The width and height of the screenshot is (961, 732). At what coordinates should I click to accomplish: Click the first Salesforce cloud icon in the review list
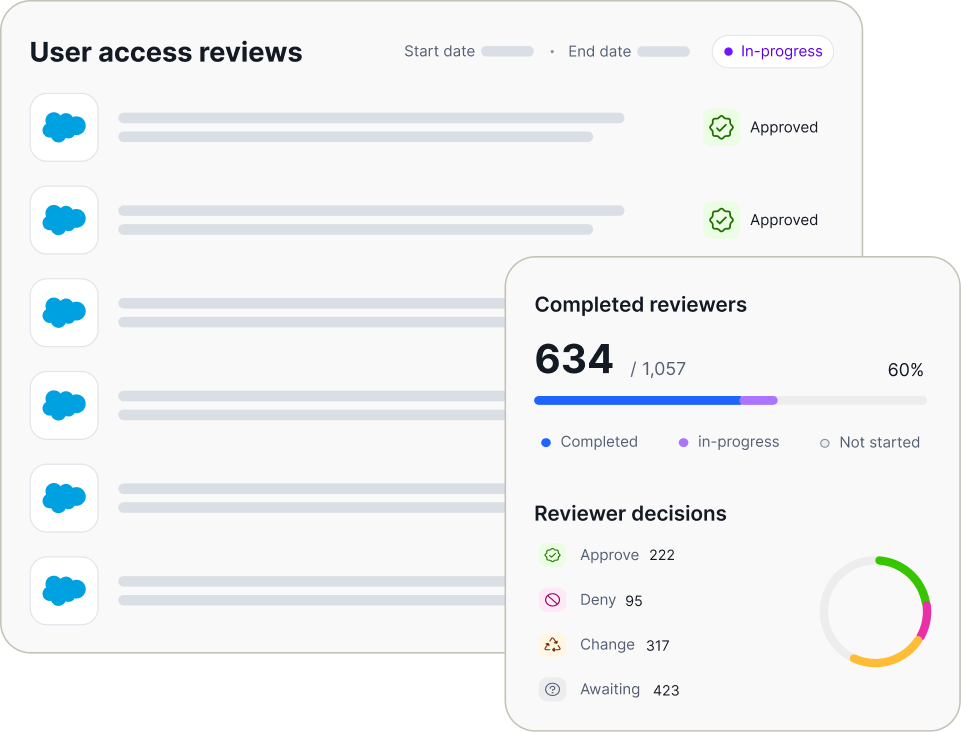pyautogui.click(x=64, y=128)
